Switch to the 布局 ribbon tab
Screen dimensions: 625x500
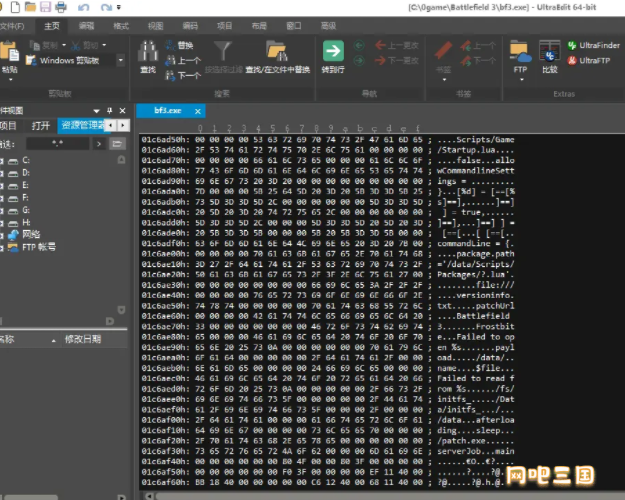(x=259, y=26)
